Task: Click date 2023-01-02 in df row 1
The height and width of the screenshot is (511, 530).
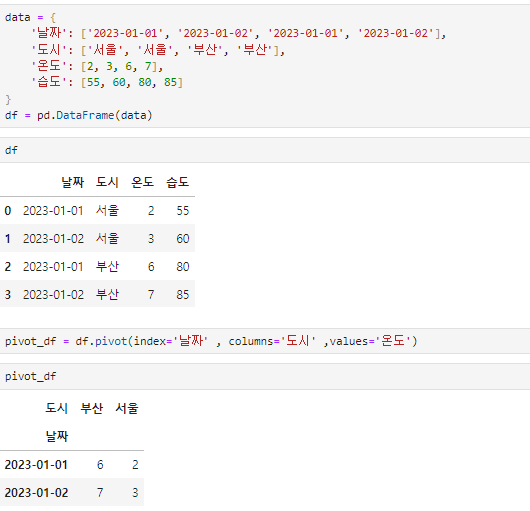Action: coord(53,239)
